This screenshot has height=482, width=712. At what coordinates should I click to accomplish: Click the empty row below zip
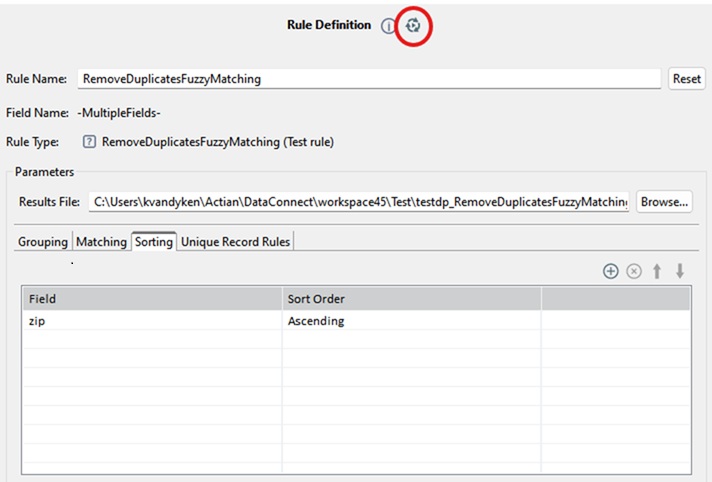(x=151, y=341)
